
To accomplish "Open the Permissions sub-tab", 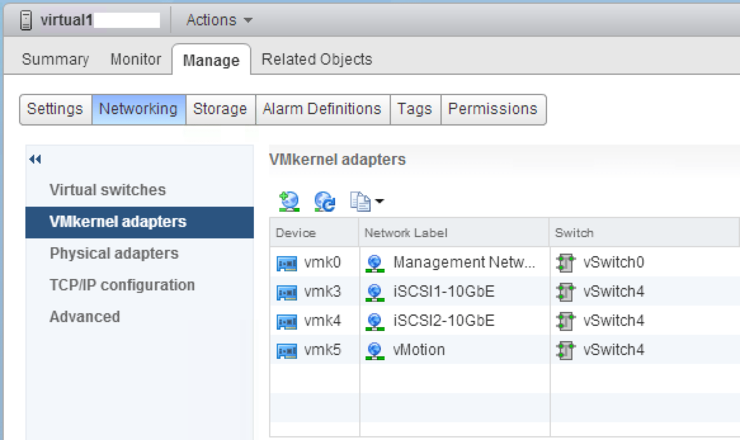I will tap(493, 109).
